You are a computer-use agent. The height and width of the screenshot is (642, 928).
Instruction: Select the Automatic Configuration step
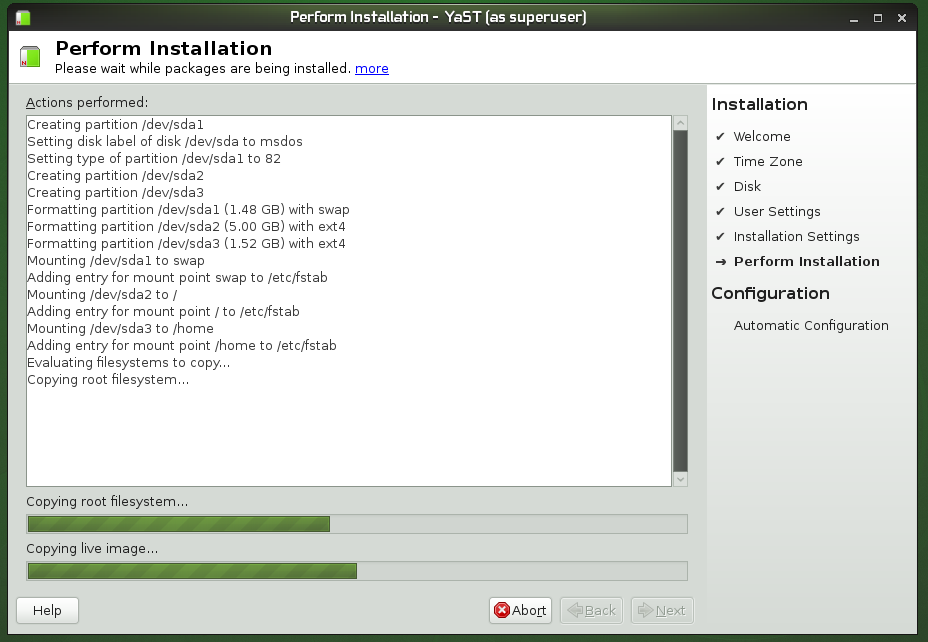tap(811, 325)
